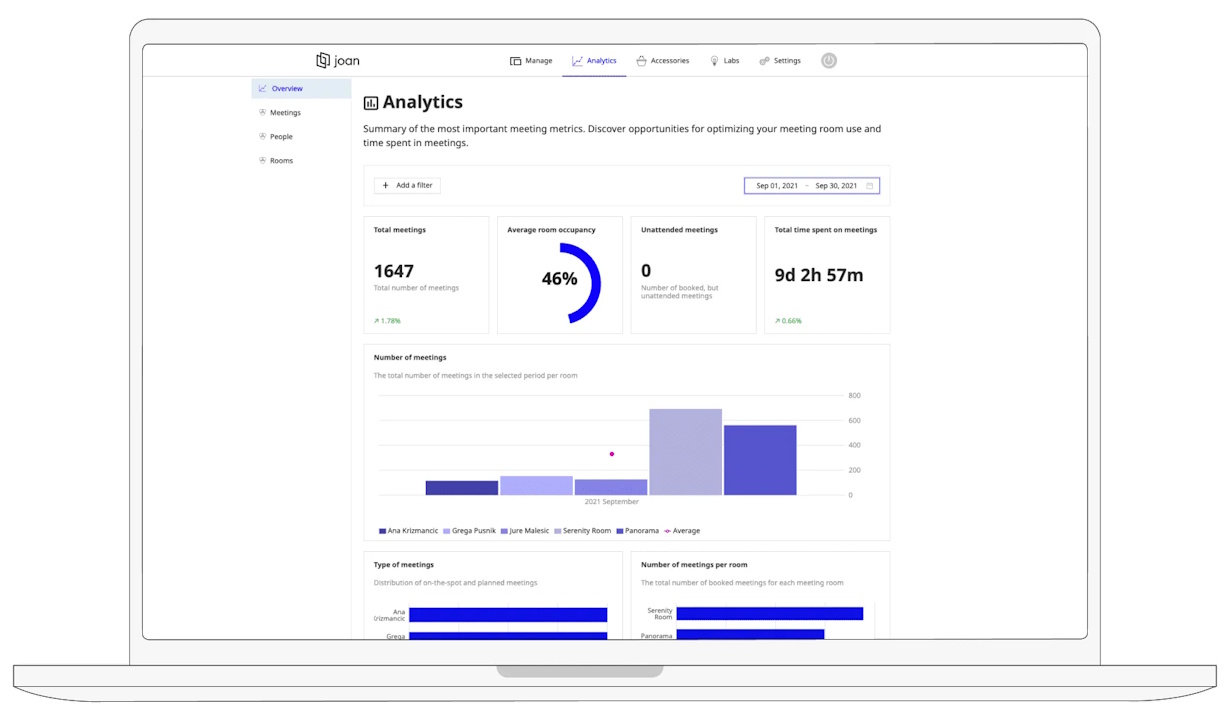Screen dimensions: 1230x722
Task: Click the Add a filter button
Action: 407,185
